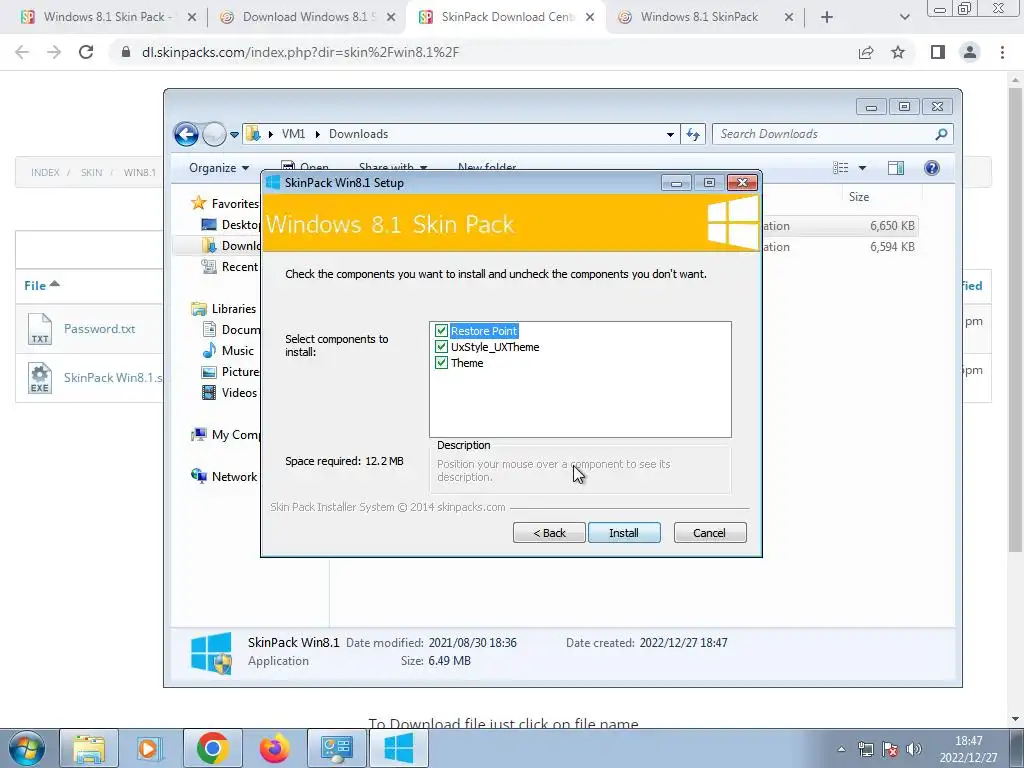Open the Organize menu
1024x768 pixels.
pos(219,168)
